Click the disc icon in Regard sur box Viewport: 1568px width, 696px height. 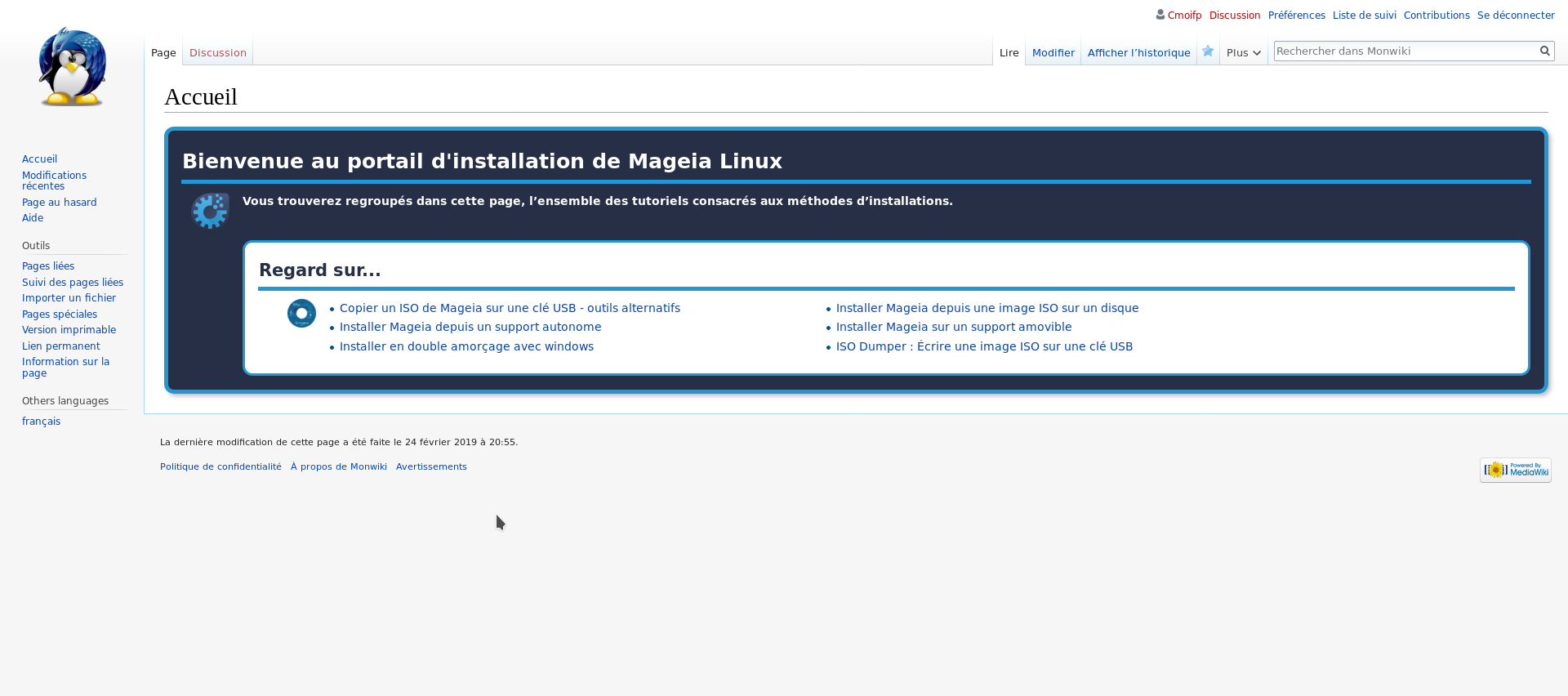coord(301,314)
